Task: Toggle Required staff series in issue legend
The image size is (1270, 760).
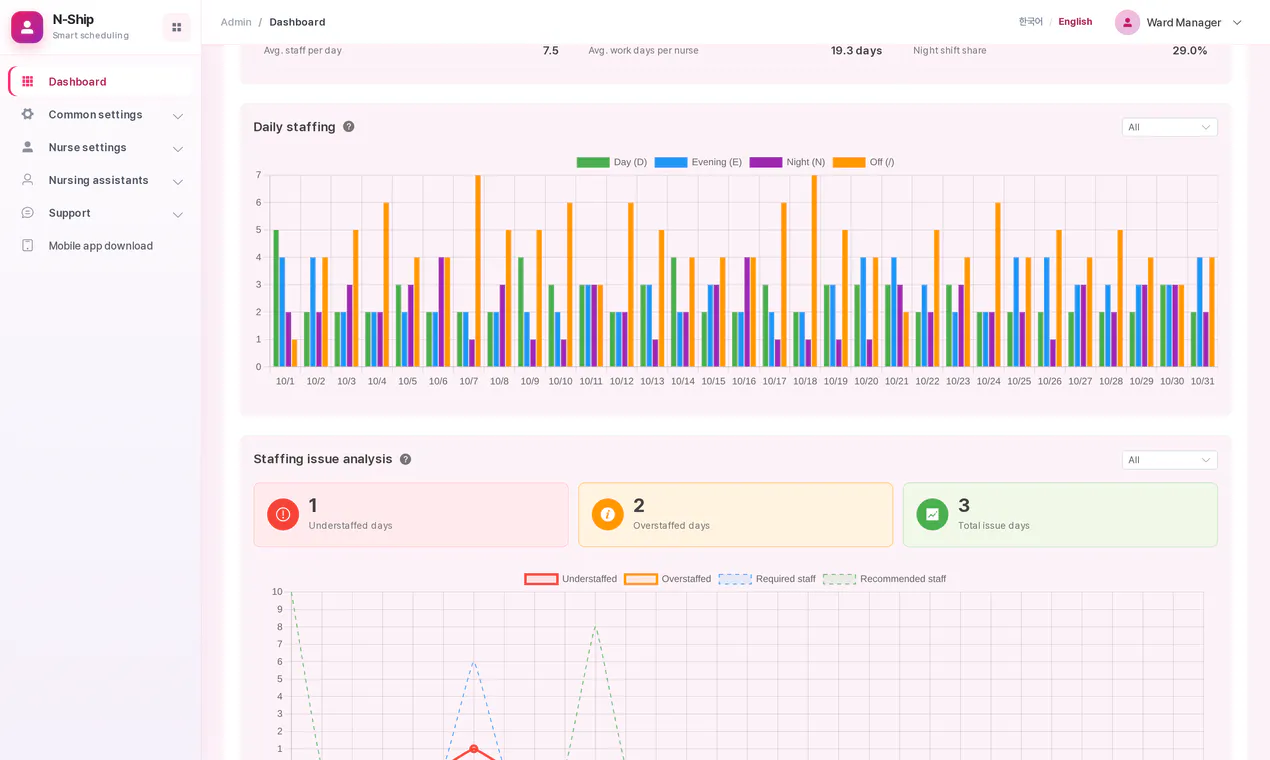Action: [x=767, y=579]
